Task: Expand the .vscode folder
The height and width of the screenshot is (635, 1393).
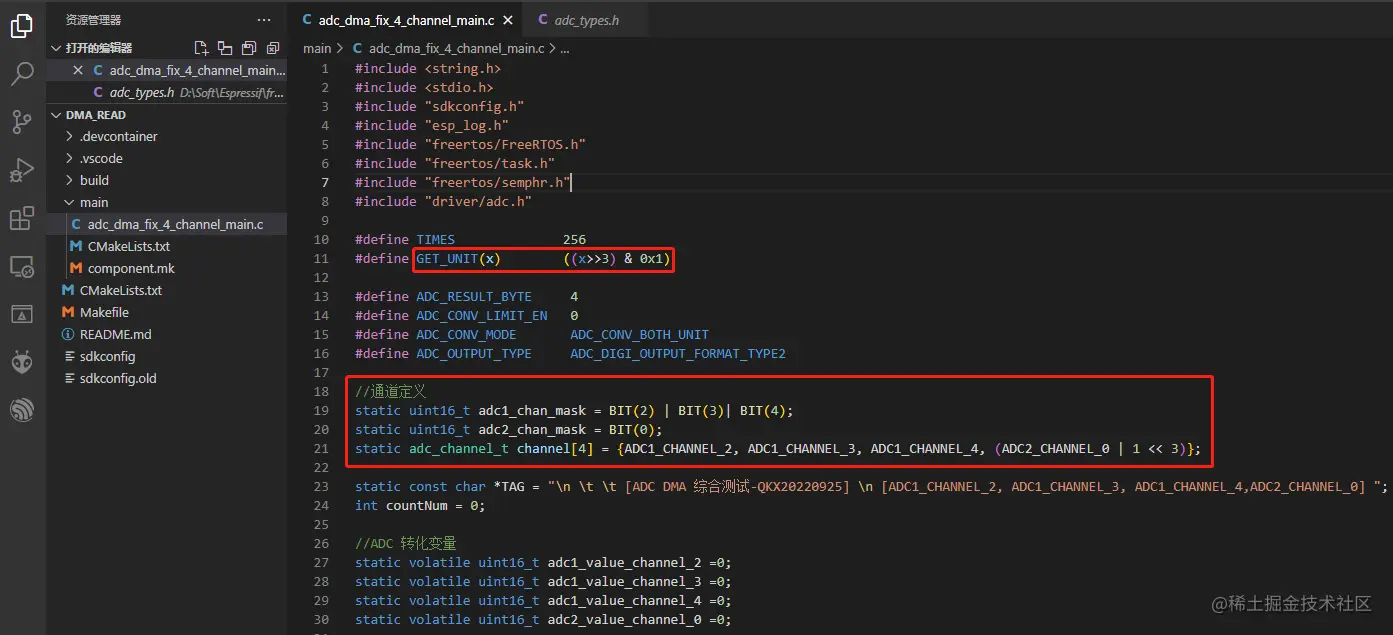Action: tap(101, 158)
